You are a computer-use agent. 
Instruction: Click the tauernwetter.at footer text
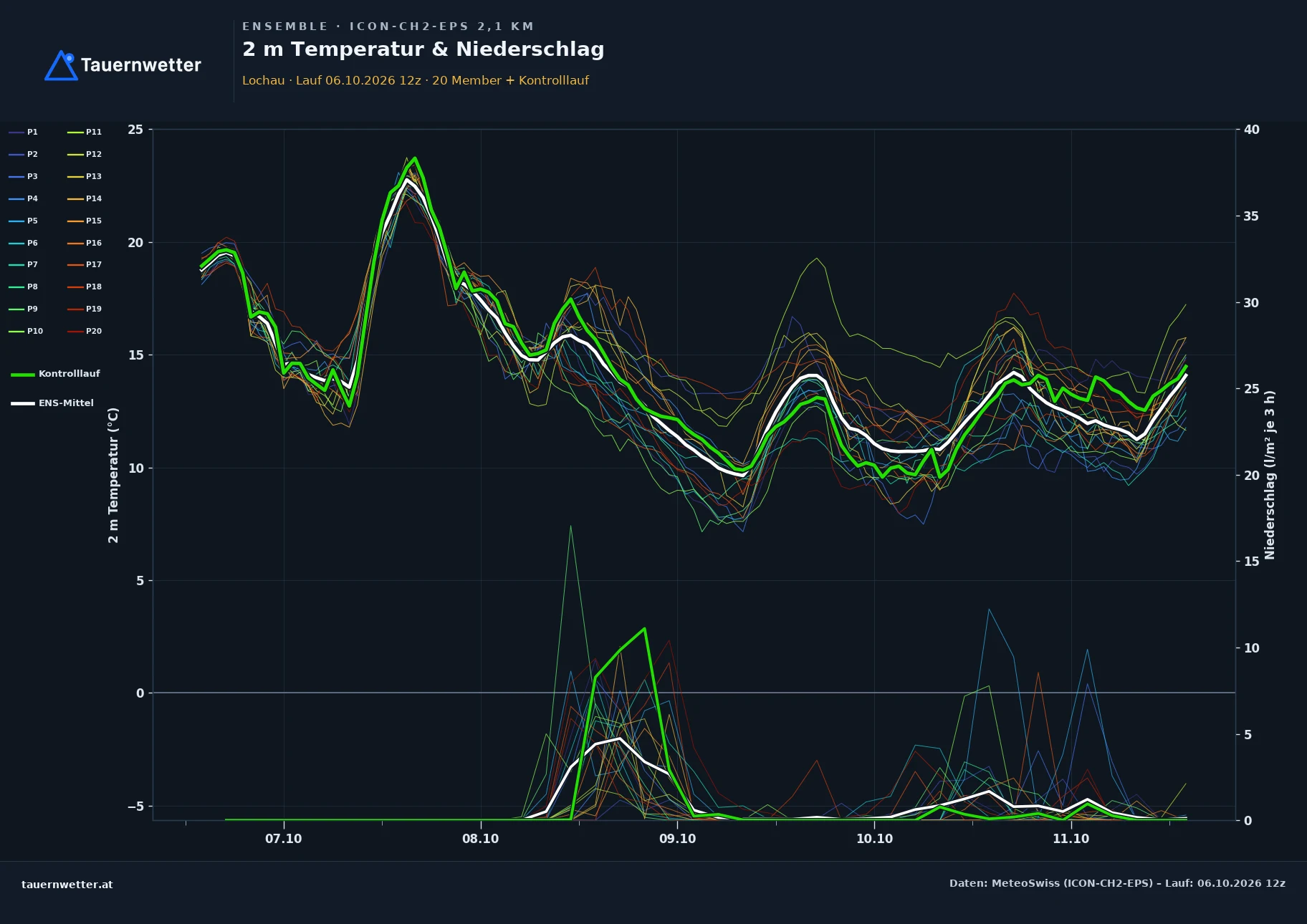point(67,885)
